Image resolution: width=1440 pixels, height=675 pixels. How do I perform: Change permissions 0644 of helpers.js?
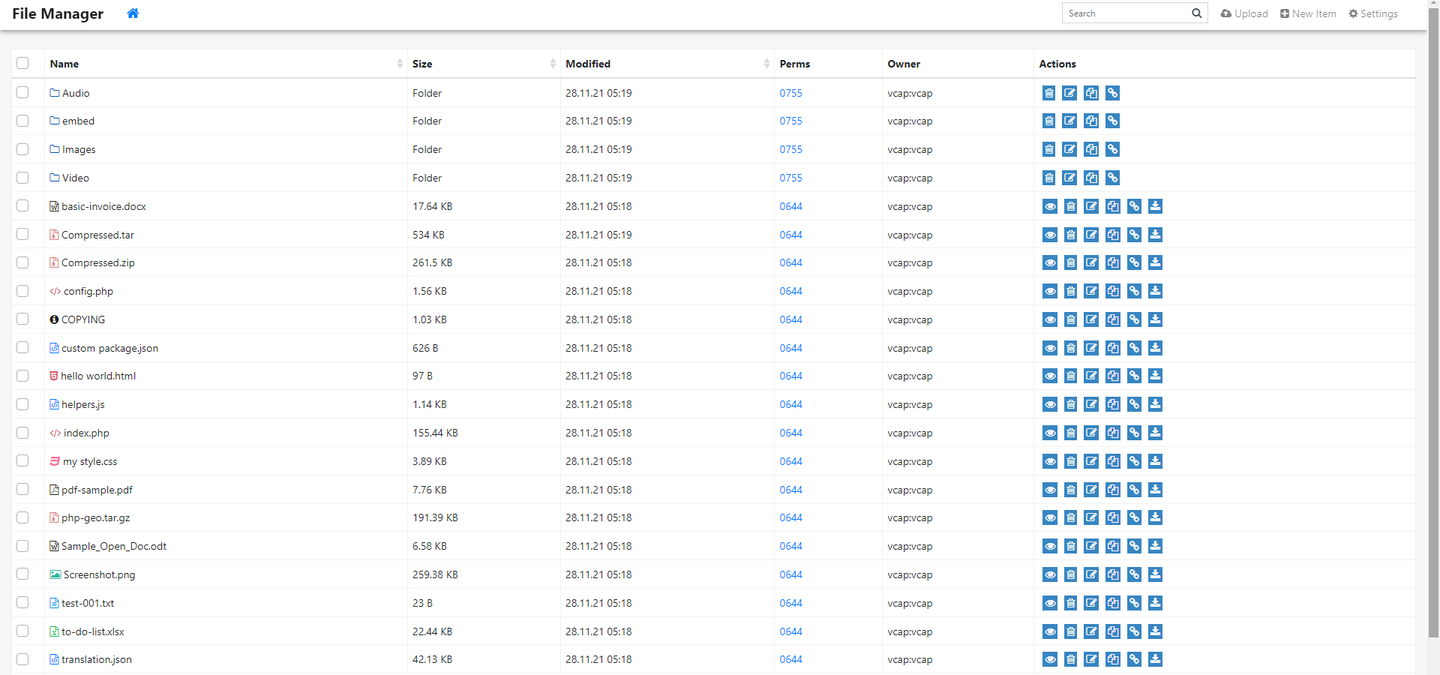coord(791,405)
